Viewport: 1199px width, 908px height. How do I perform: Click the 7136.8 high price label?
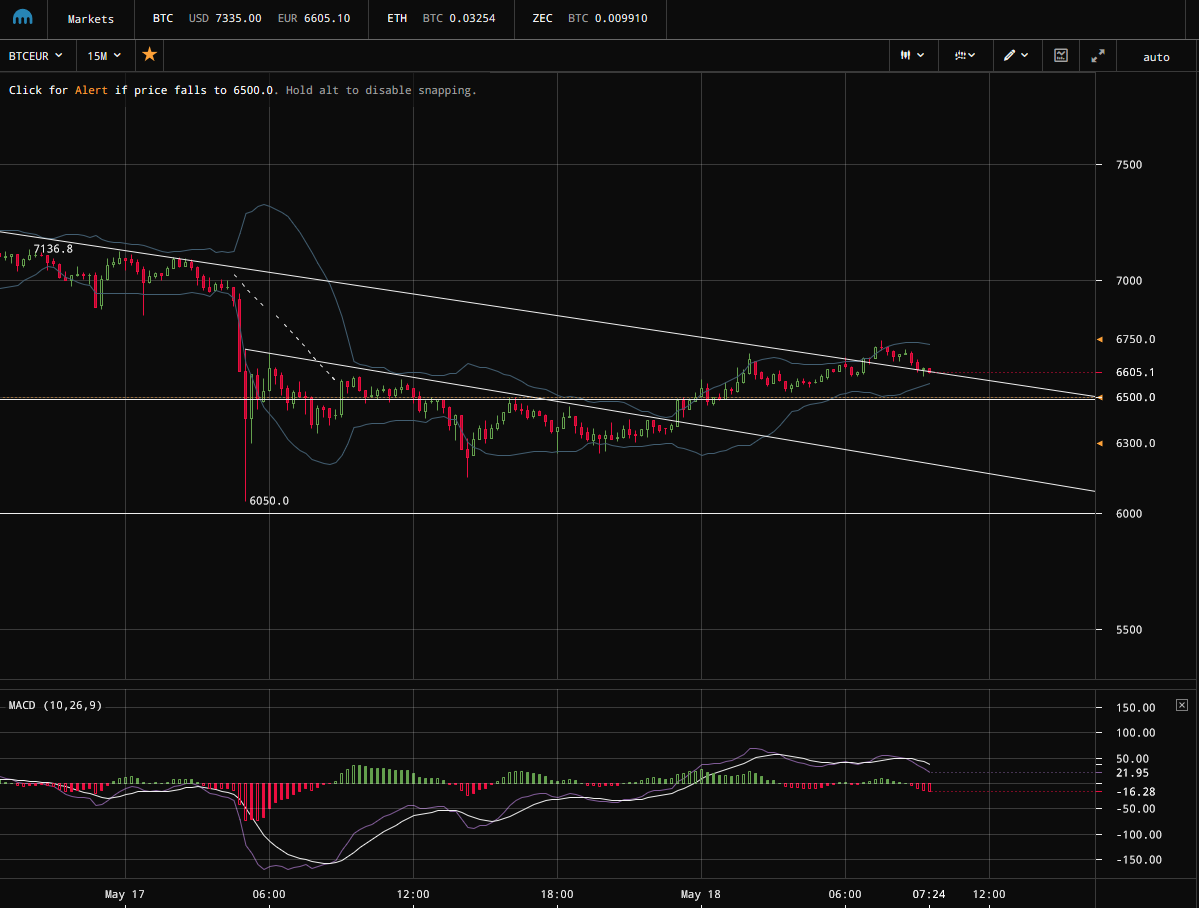pos(53,249)
